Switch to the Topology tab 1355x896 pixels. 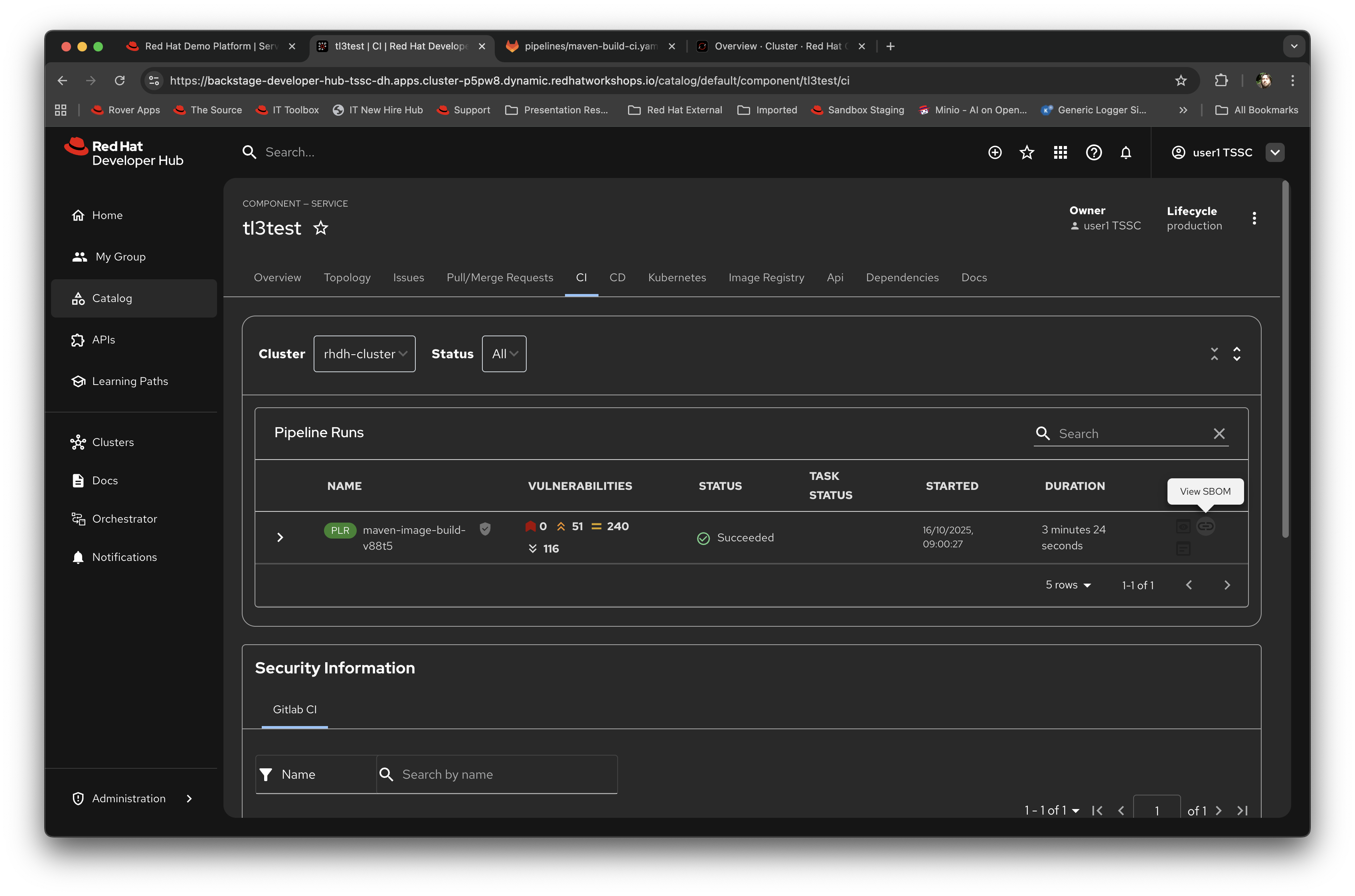[x=347, y=278]
